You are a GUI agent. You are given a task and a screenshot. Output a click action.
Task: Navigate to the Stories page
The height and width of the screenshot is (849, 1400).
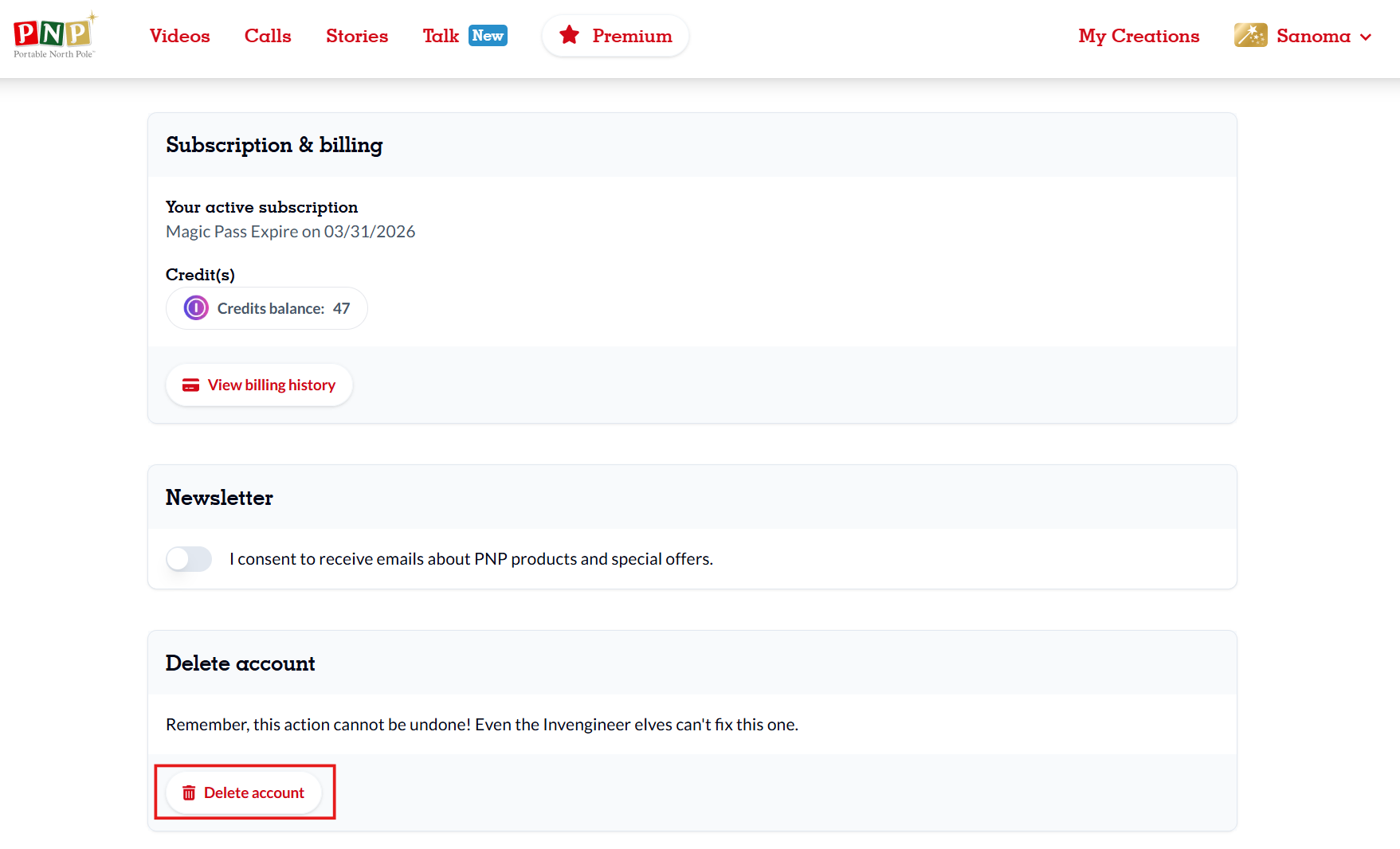(x=357, y=36)
